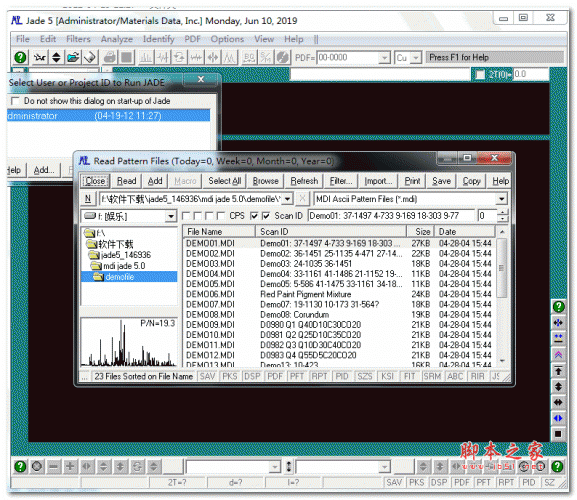
Task: Open the Filters menu
Action: 78,39
